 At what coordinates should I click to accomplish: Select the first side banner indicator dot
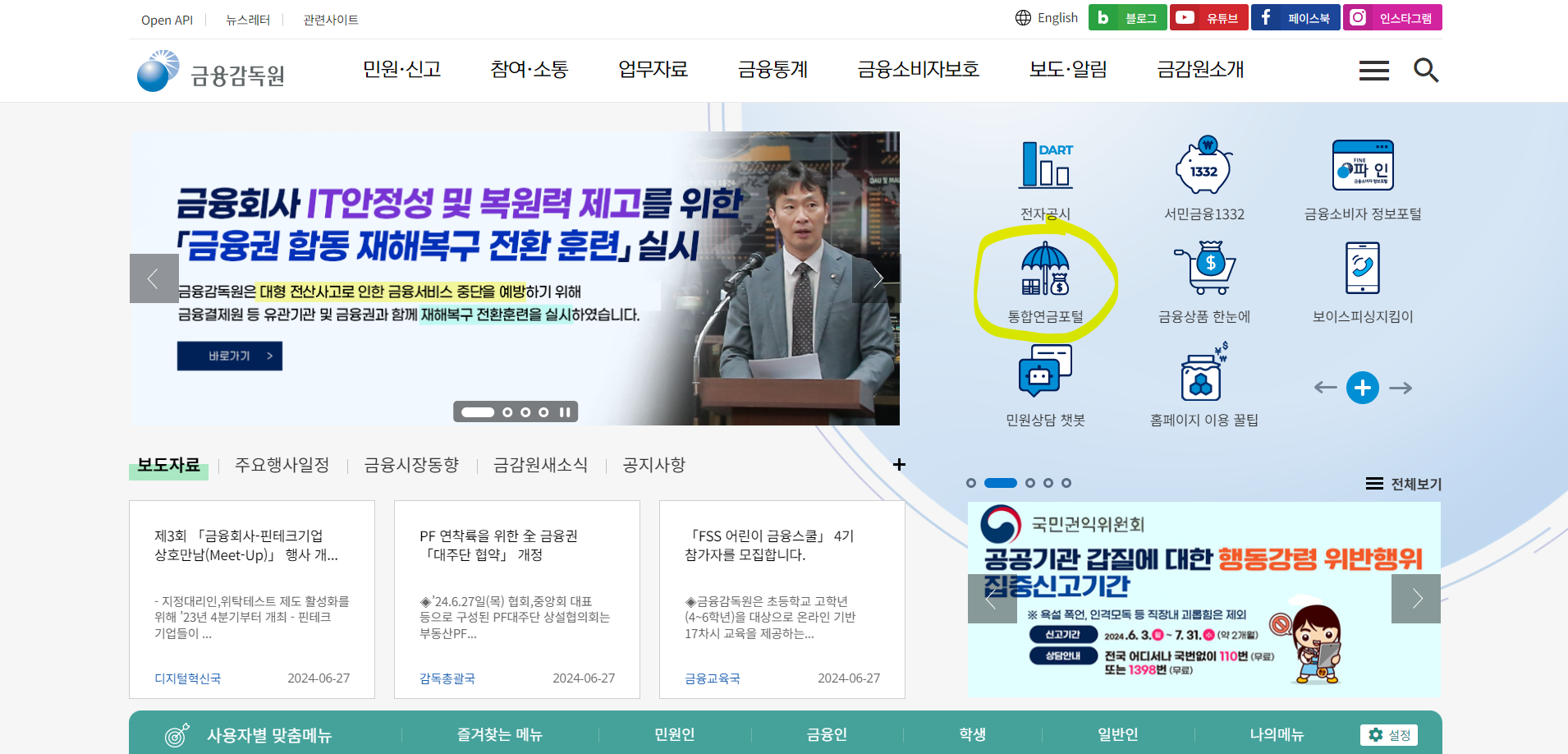tap(971, 483)
